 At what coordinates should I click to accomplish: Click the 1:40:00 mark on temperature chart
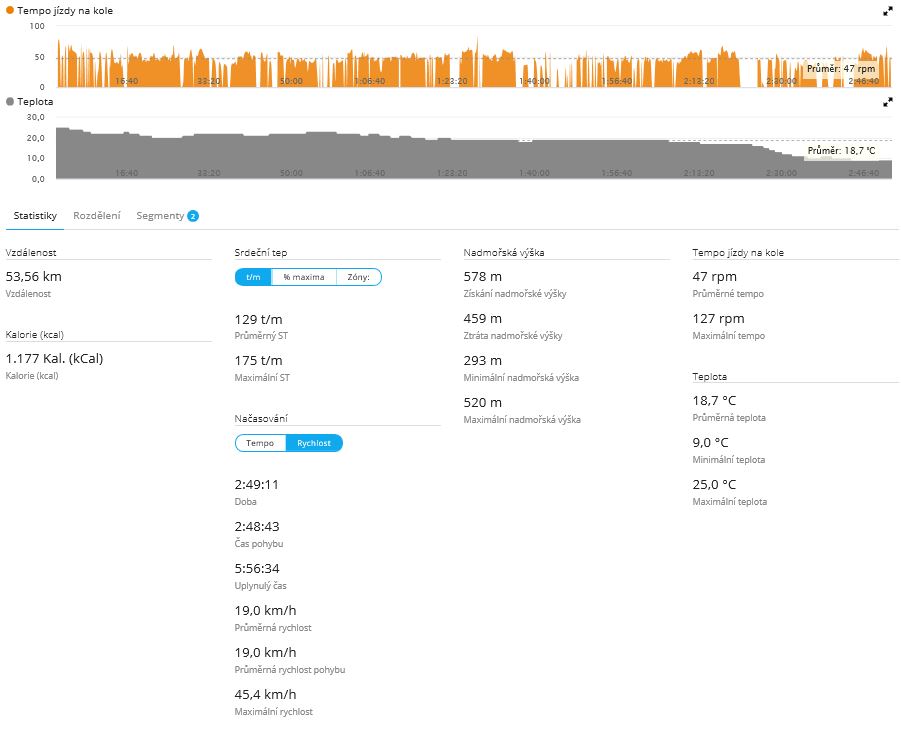[x=534, y=173]
